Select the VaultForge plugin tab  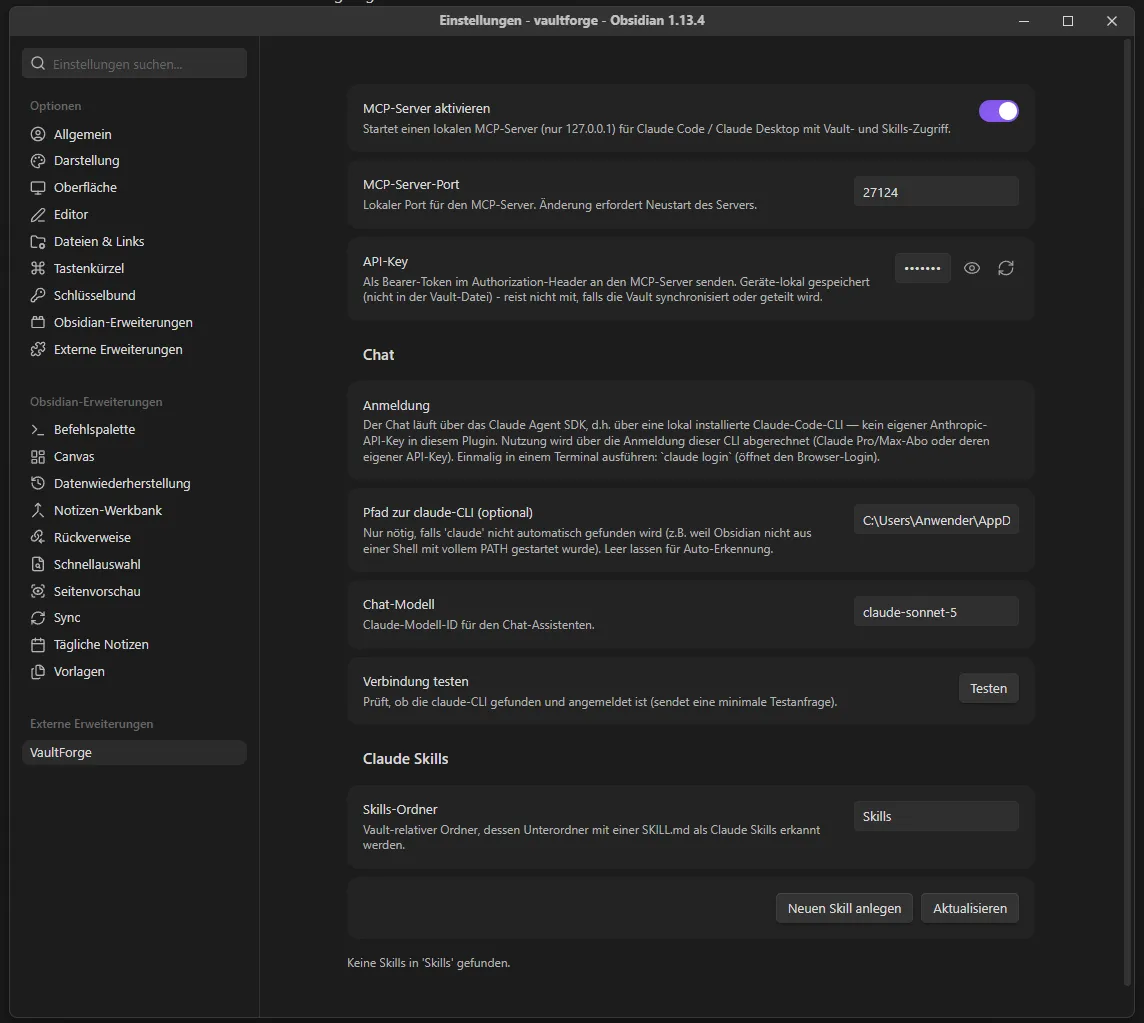click(x=134, y=752)
